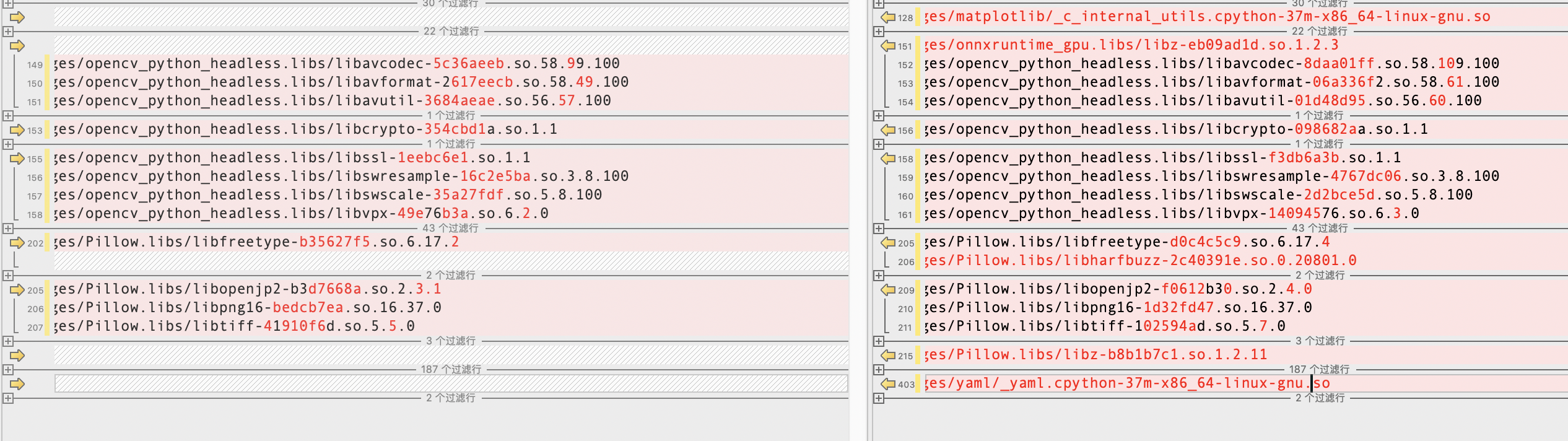Viewport: 1568px width, 441px height.
Task: Select right line libavutil-01d48d95.so.56.60.100
Action: pyautogui.click(x=1245, y=101)
